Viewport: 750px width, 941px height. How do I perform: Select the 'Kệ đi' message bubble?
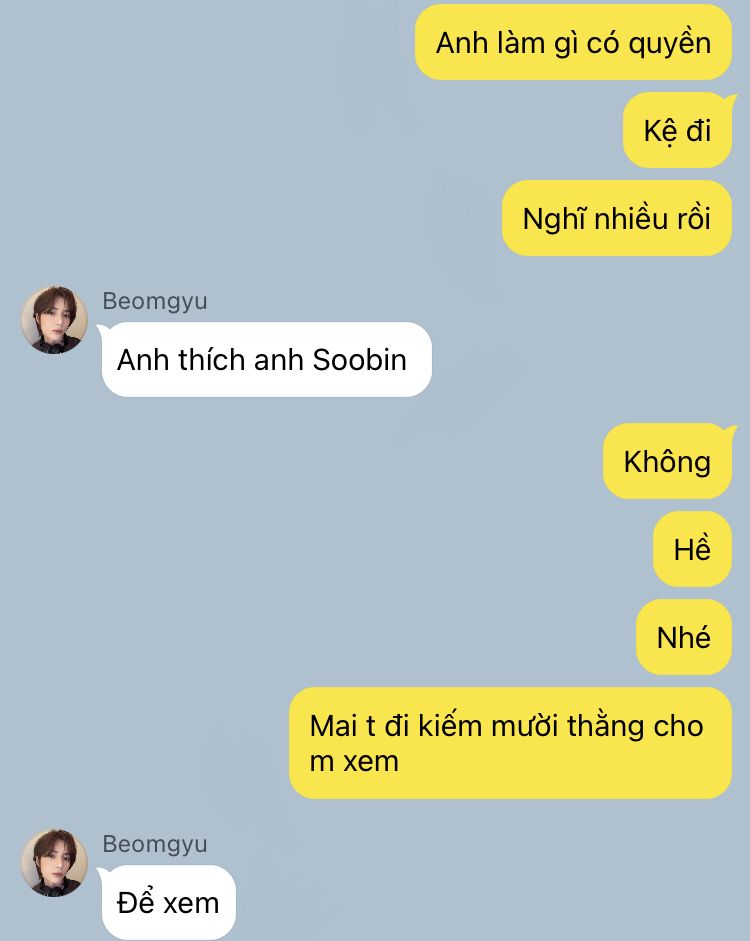[678, 130]
